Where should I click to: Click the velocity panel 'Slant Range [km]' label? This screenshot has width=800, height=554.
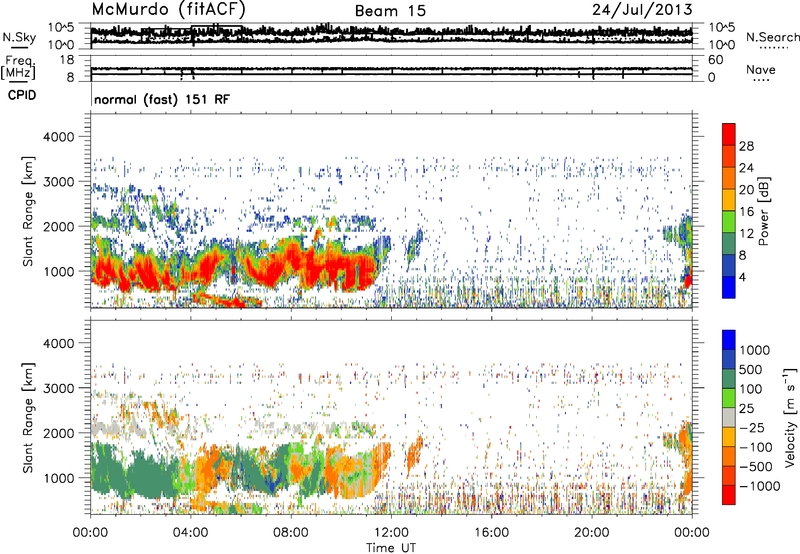[28, 417]
